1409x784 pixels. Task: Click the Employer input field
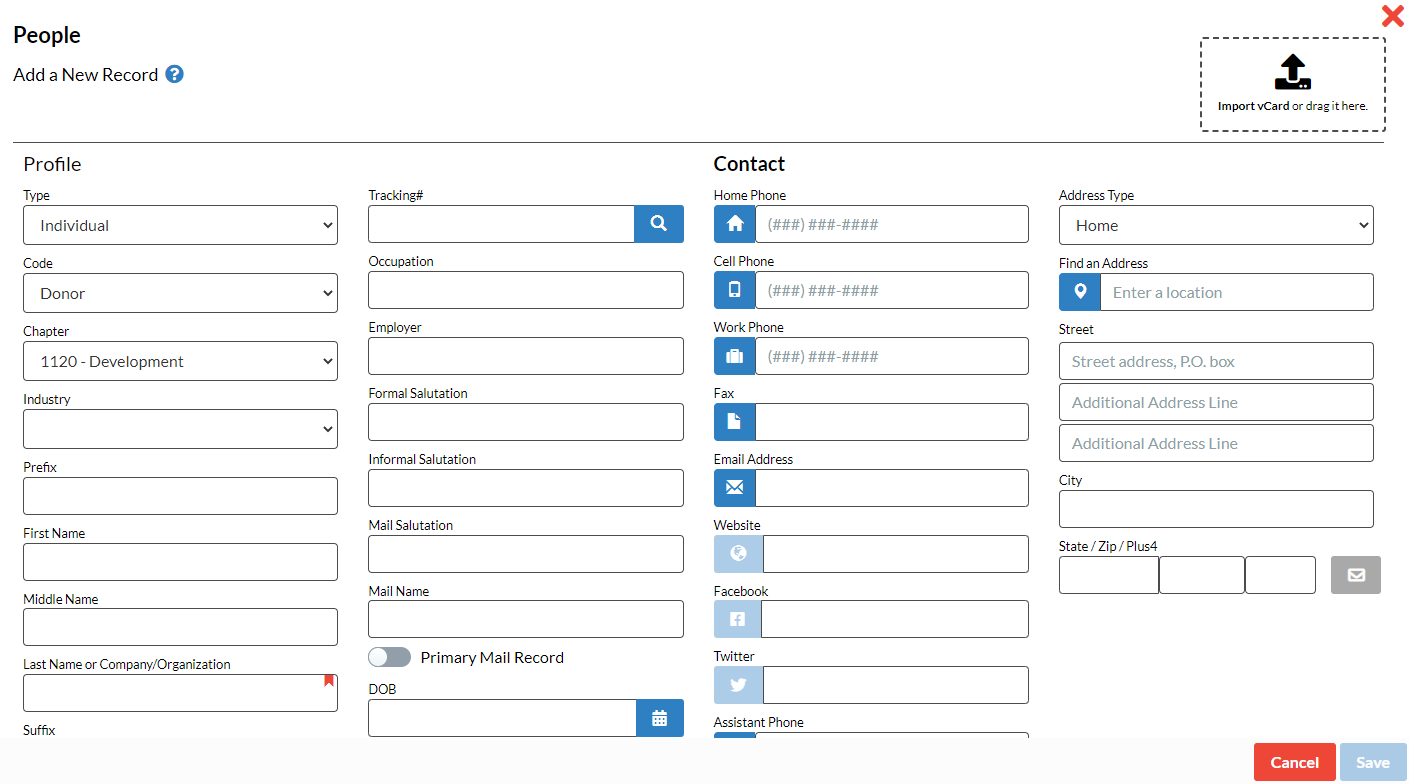526,356
